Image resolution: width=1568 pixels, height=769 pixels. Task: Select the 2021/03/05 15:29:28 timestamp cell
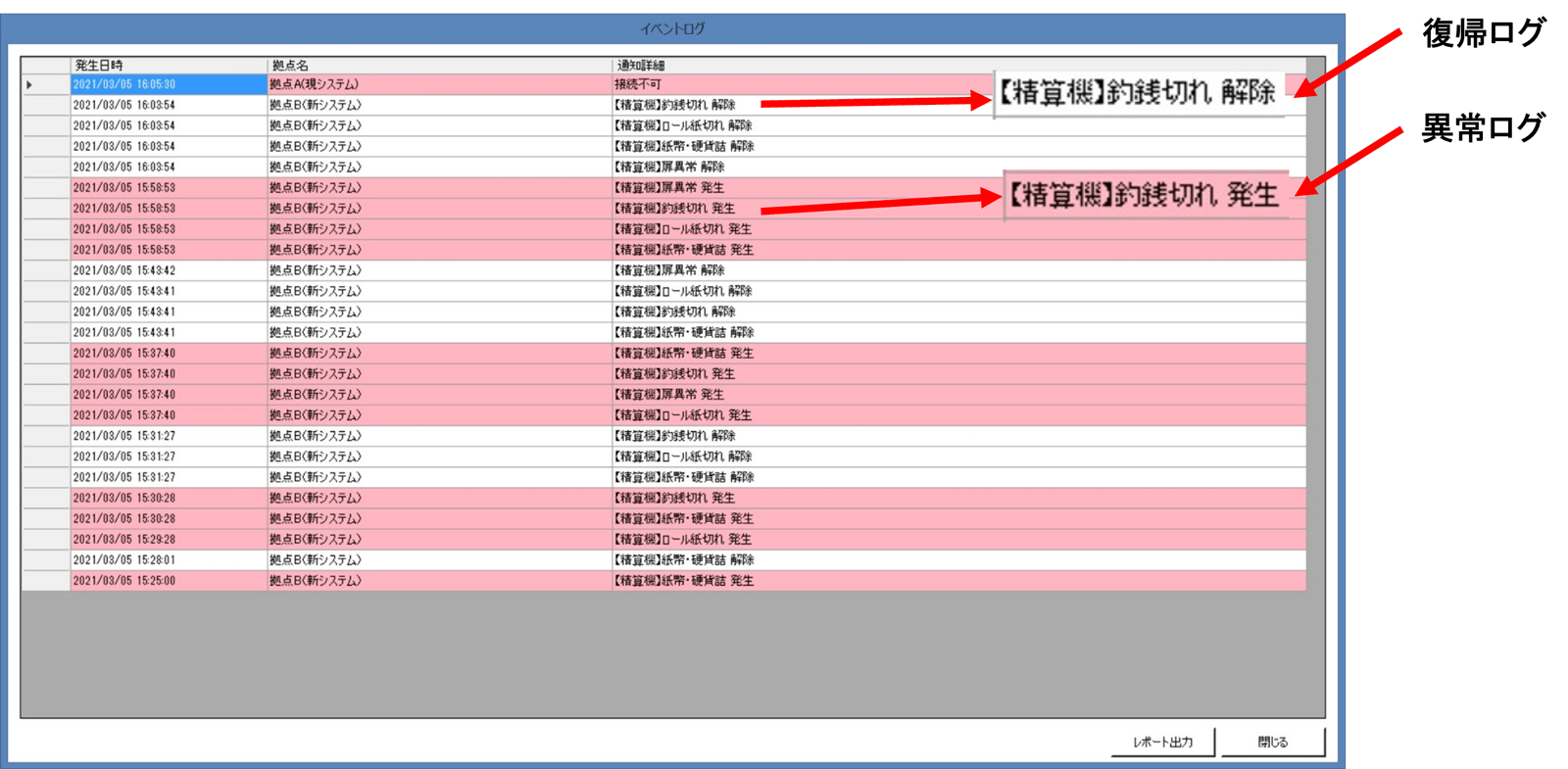point(169,540)
